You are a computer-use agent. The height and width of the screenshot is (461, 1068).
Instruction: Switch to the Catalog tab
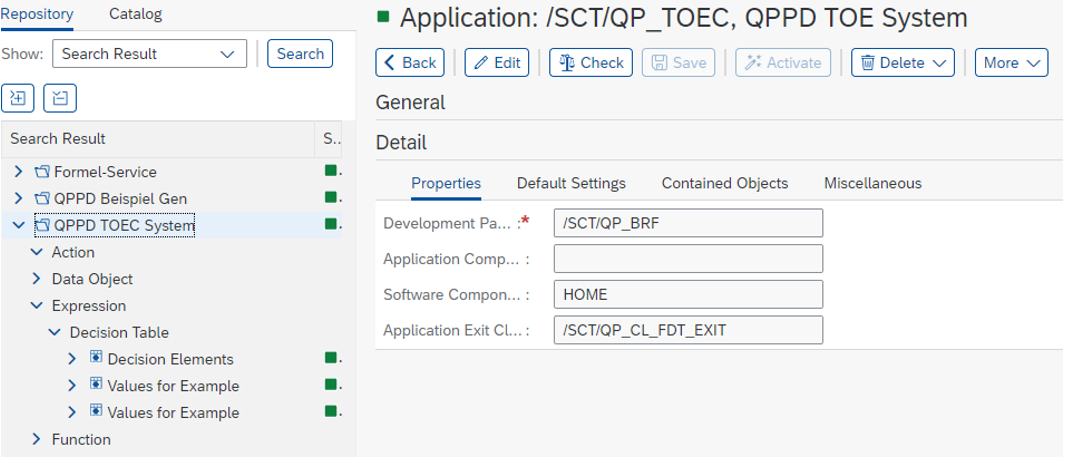[135, 14]
